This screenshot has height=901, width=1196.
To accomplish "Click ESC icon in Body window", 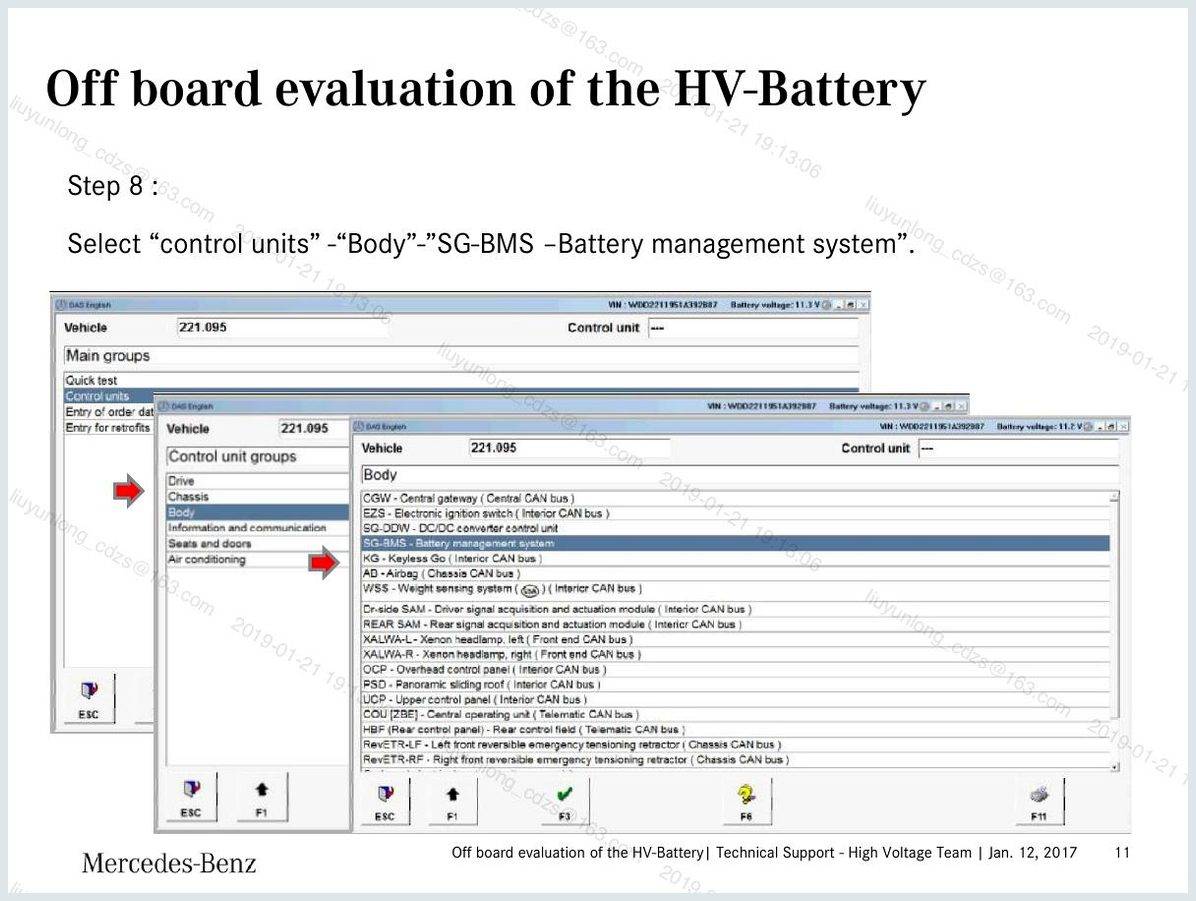I will tap(384, 801).
